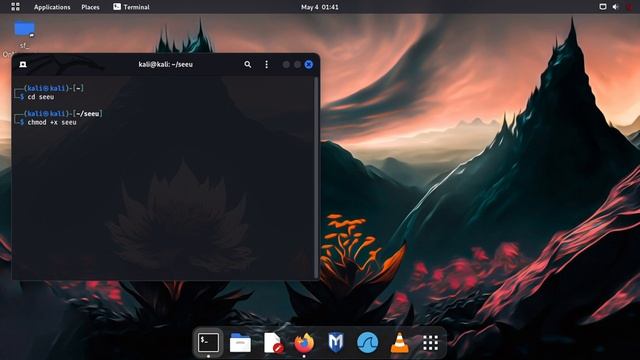Viewport: 640px width, 360px height.
Task: Click the volume speaker icon in system tray
Action: pos(615,7)
